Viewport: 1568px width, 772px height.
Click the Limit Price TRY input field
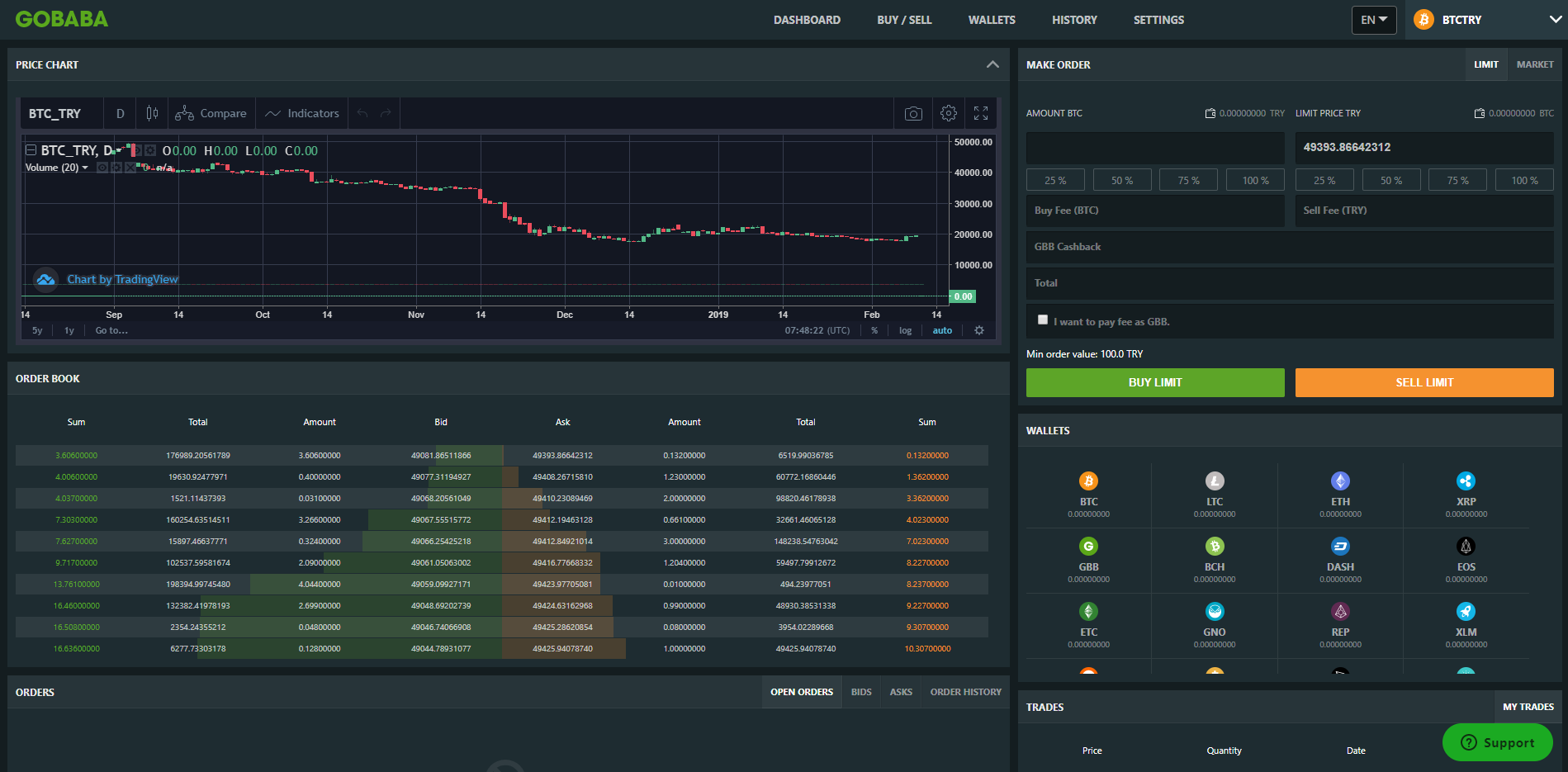coord(1424,148)
